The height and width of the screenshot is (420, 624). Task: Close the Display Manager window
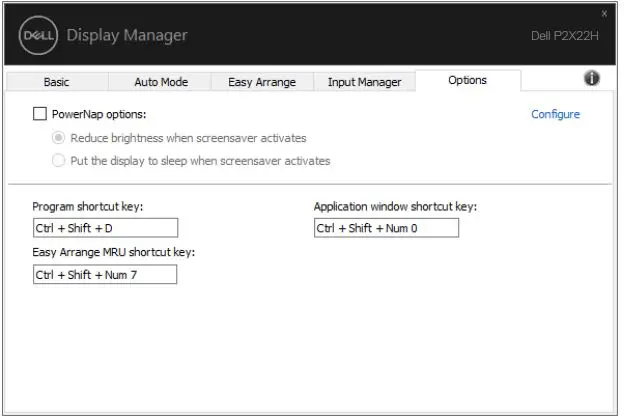pos(604,14)
